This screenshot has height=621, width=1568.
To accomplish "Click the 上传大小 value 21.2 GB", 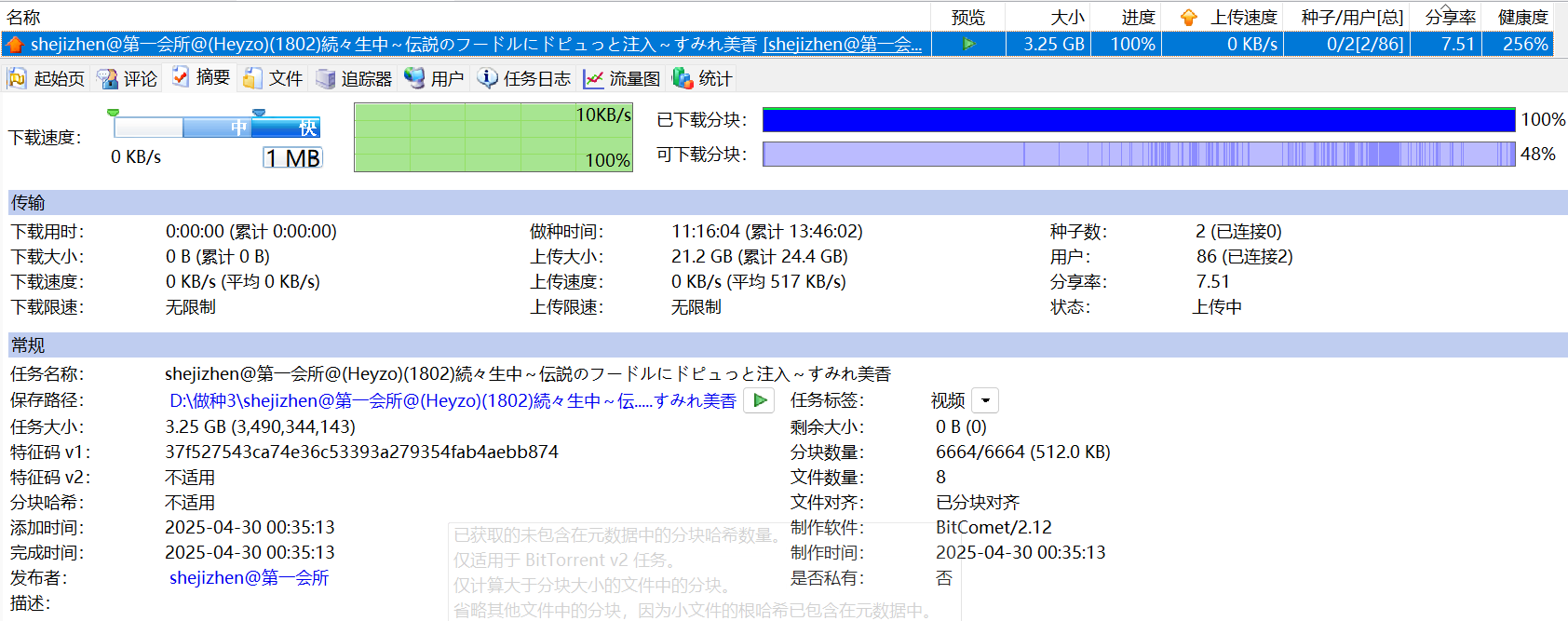I will click(x=759, y=256).
